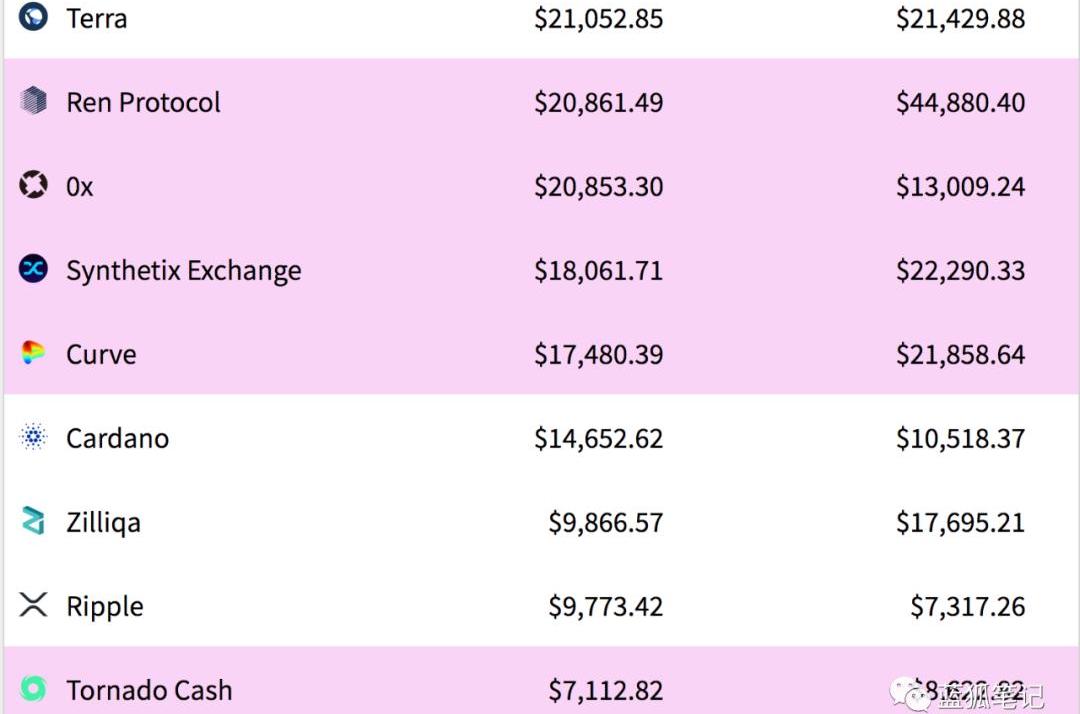Screen dimensions: 1080x714
Task: Click the WeChat watermark logo
Action: [912, 691]
